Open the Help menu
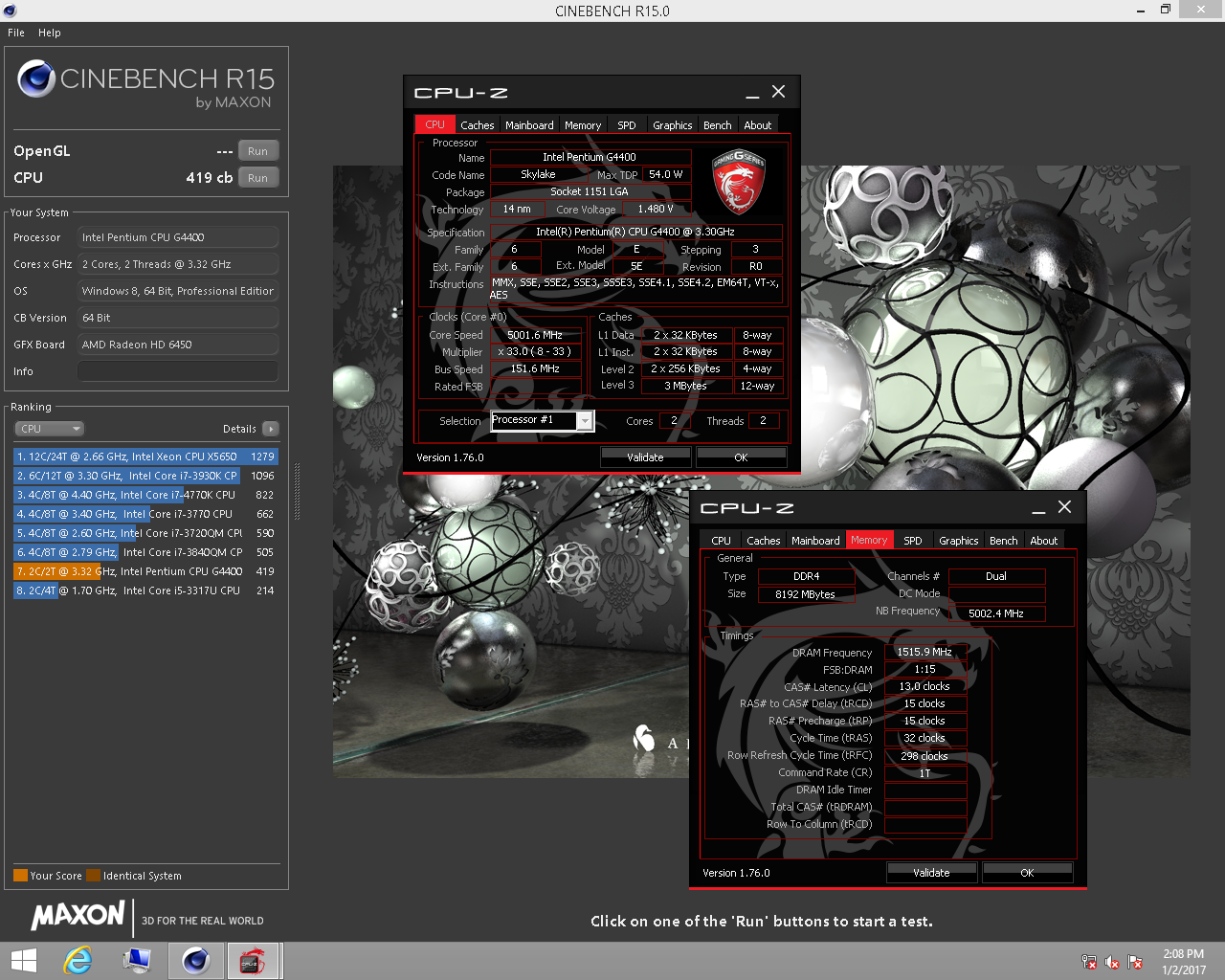The width and height of the screenshot is (1225, 980). (50, 33)
